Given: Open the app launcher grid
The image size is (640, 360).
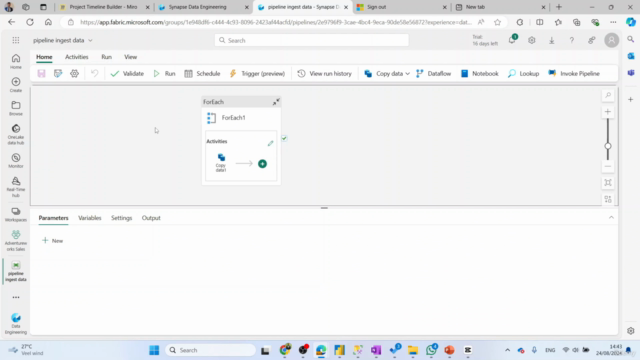Looking at the screenshot, I should coord(16,40).
